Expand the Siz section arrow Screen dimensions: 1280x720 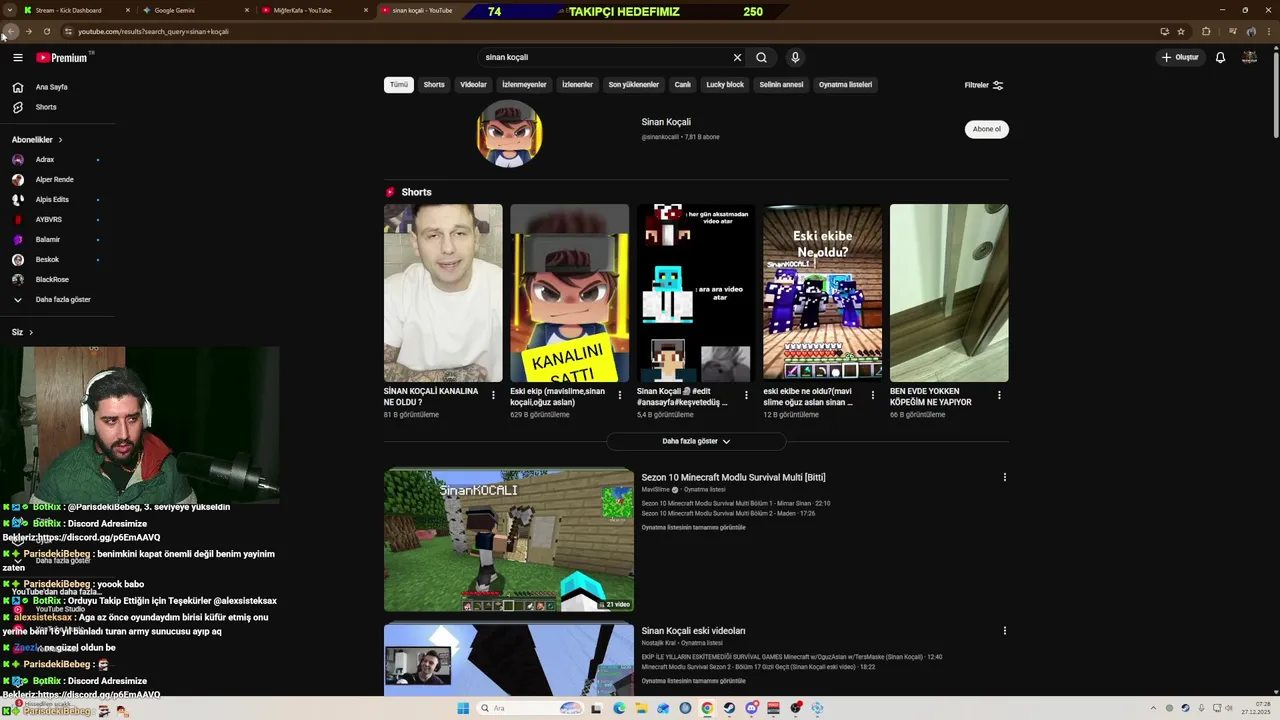(x=31, y=332)
